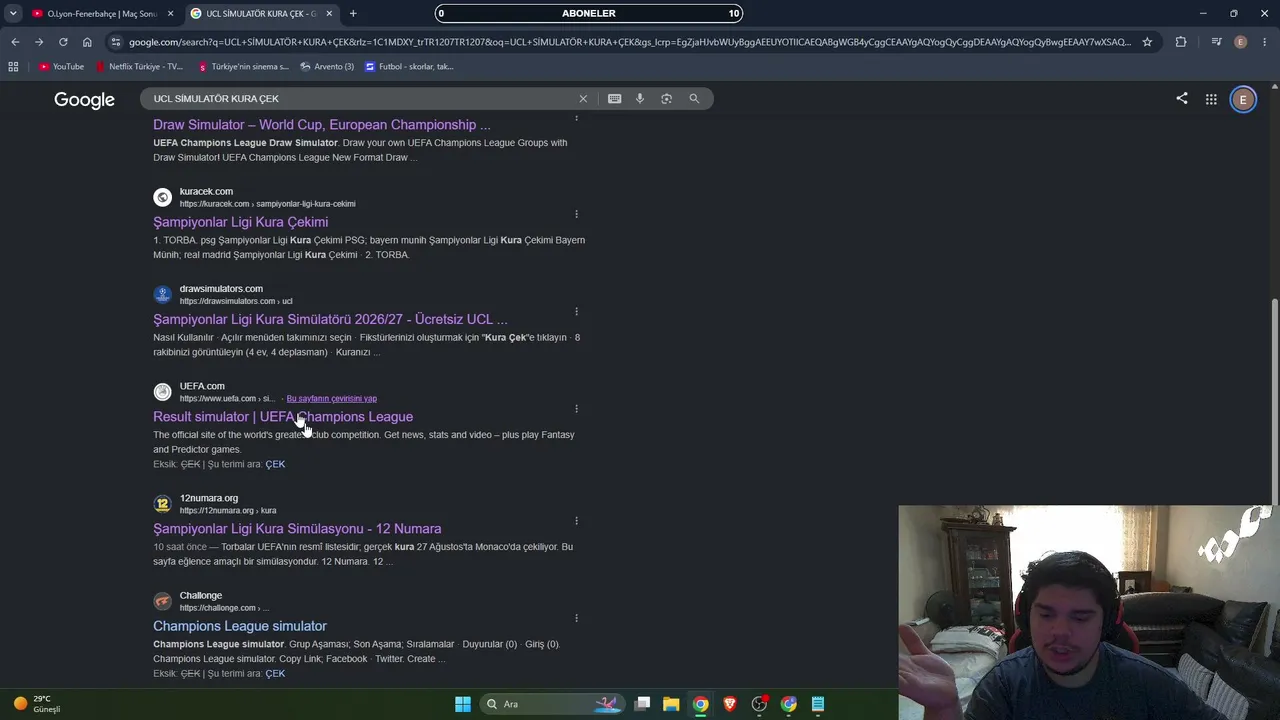This screenshot has width=1280, height=720.
Task: Click ÇEK link under UEFA.com result
Action: pyautogui.click(x=275, y=464)
